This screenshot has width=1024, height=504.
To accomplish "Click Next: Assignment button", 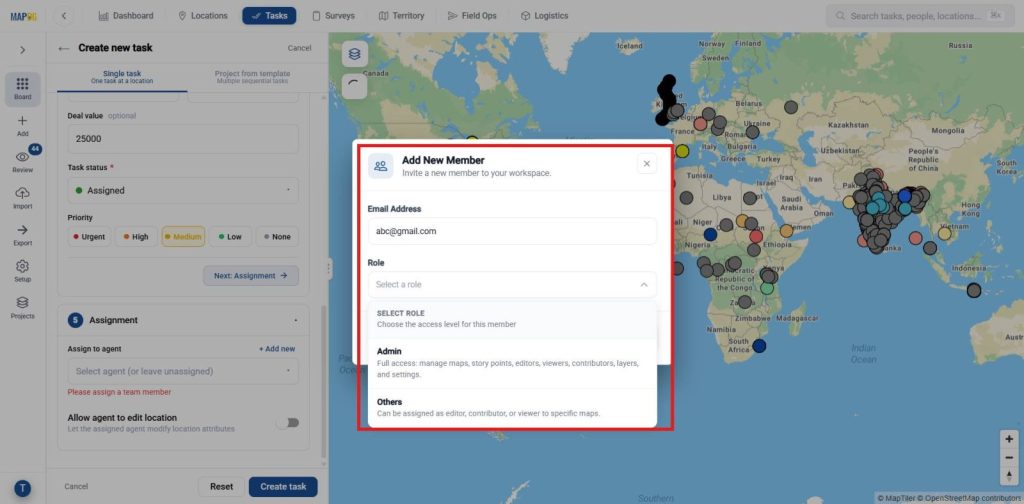I will [x=251, y=276].
